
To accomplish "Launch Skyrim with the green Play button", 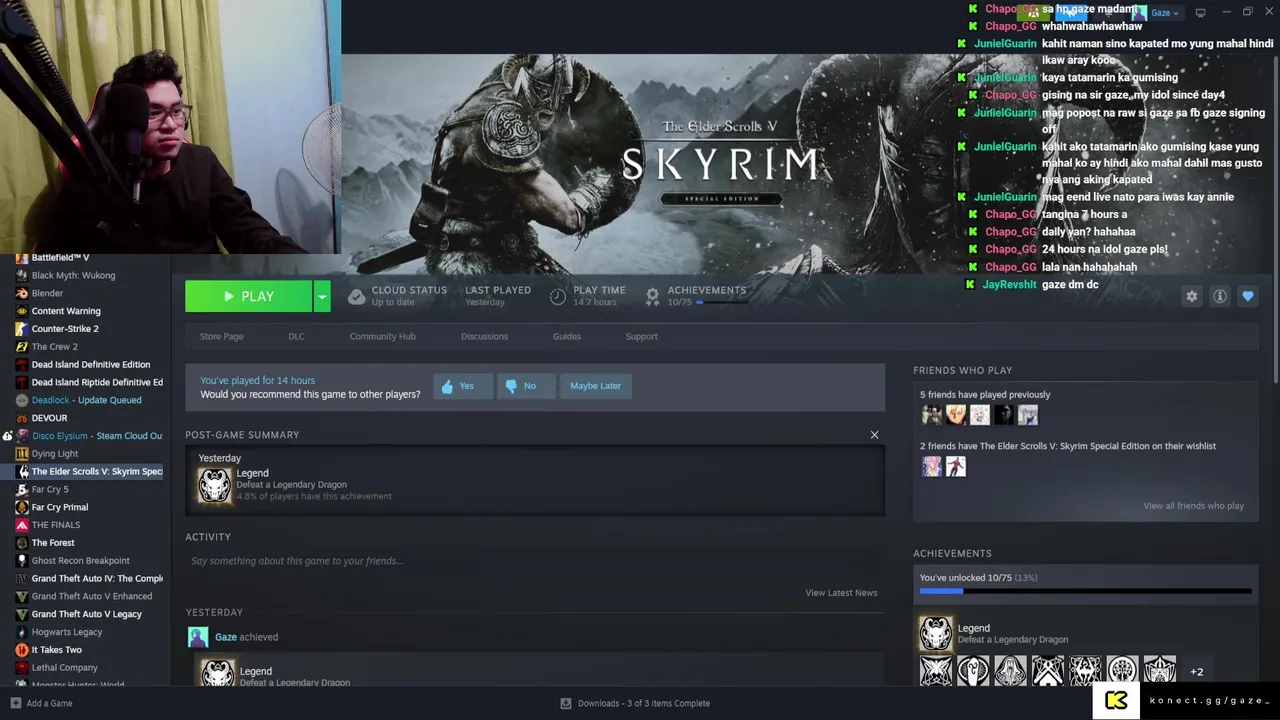I will click(248, 296).
